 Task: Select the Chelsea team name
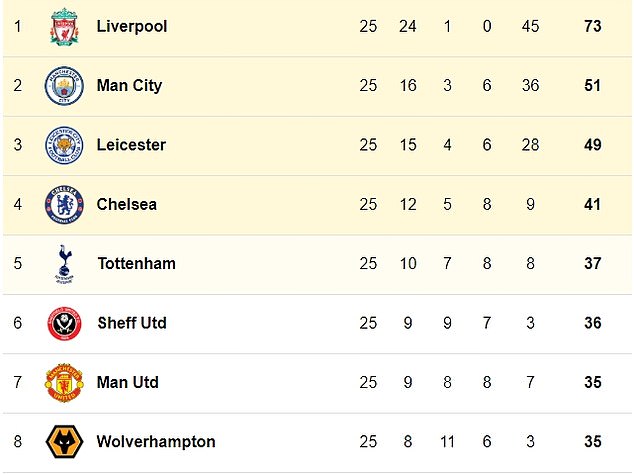(127, 204)
